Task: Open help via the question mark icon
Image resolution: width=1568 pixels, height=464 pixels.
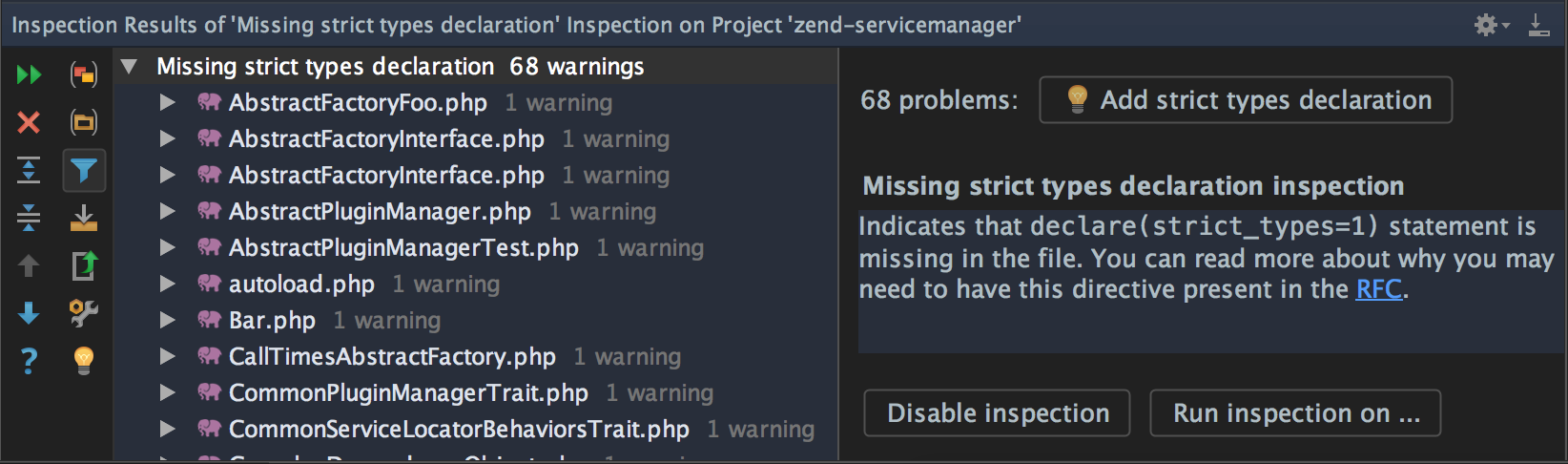Action: (29, 361)
